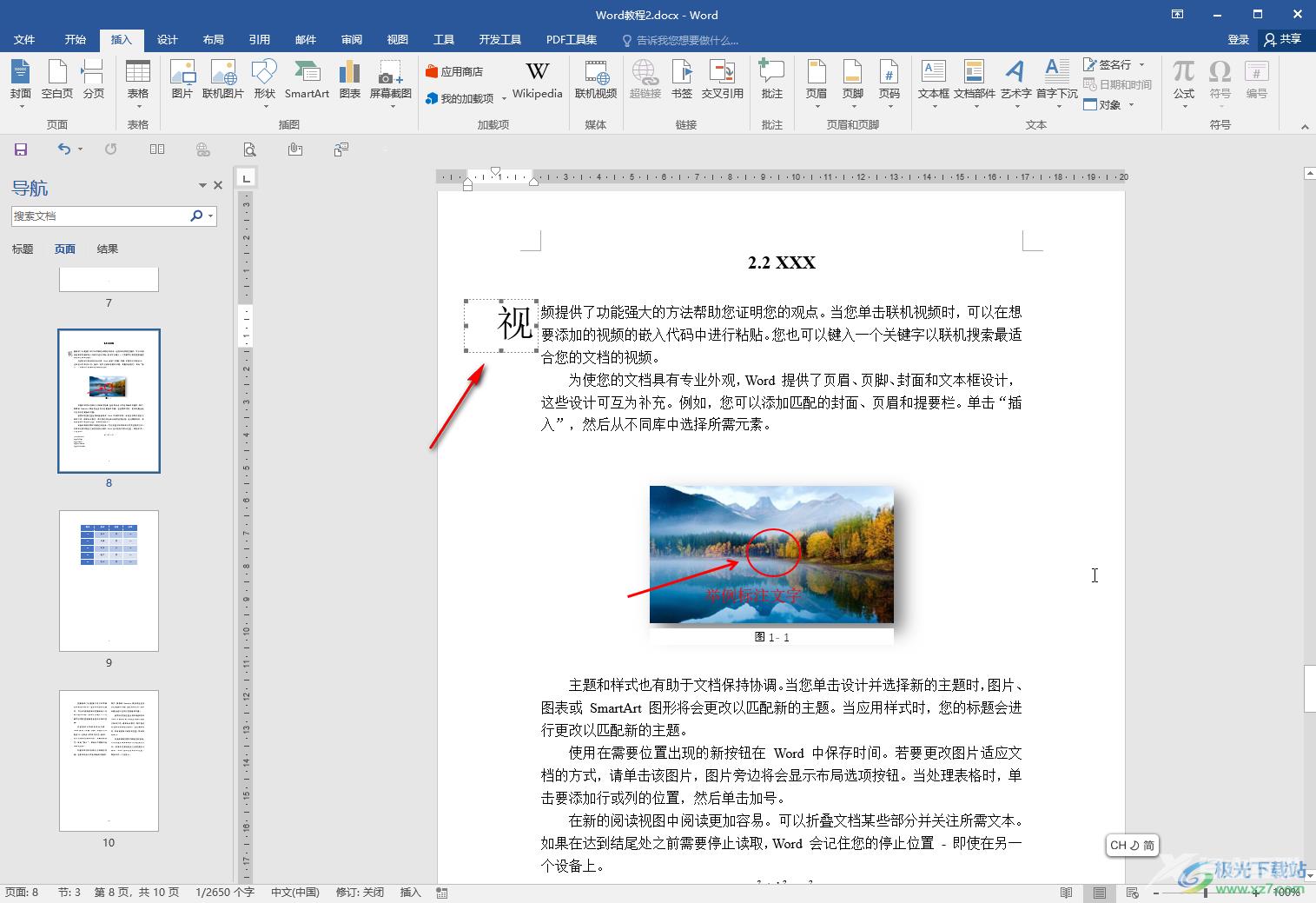Open the Header (页眉) menu

(x=817, y=83)
